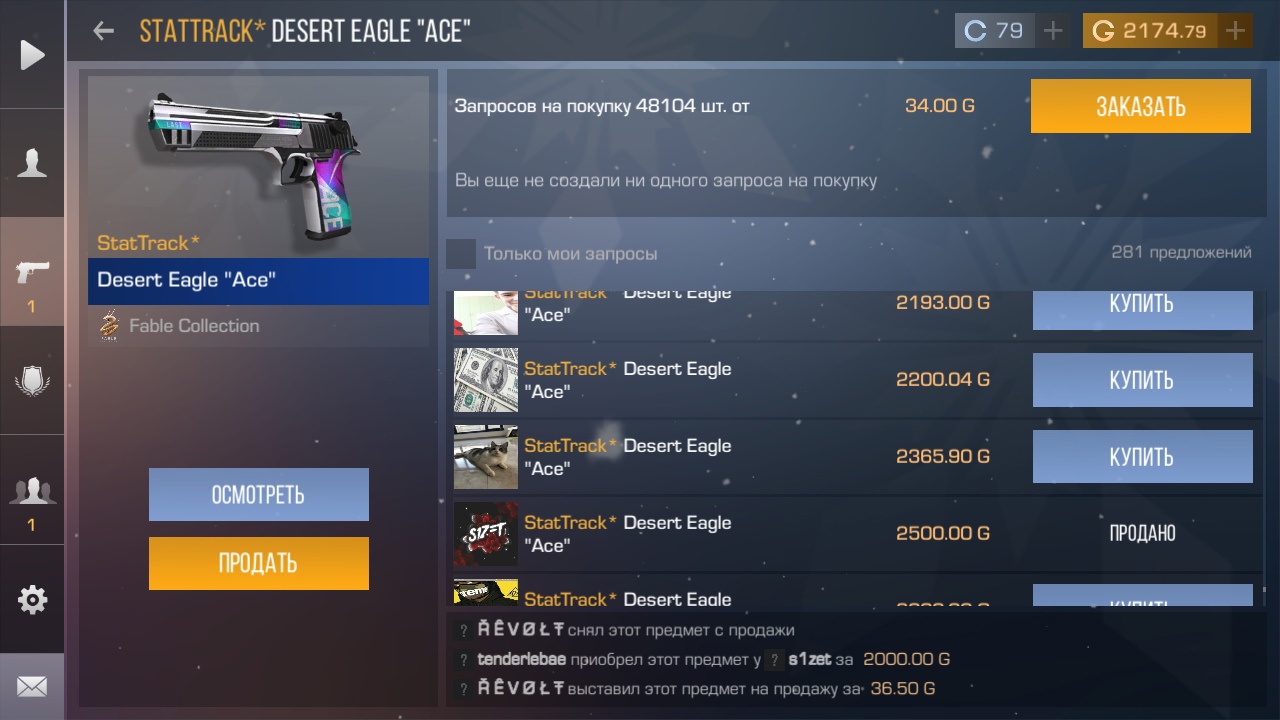Select the pistol inventory icon
The image size is (1280, 720).
coord(32,271)
